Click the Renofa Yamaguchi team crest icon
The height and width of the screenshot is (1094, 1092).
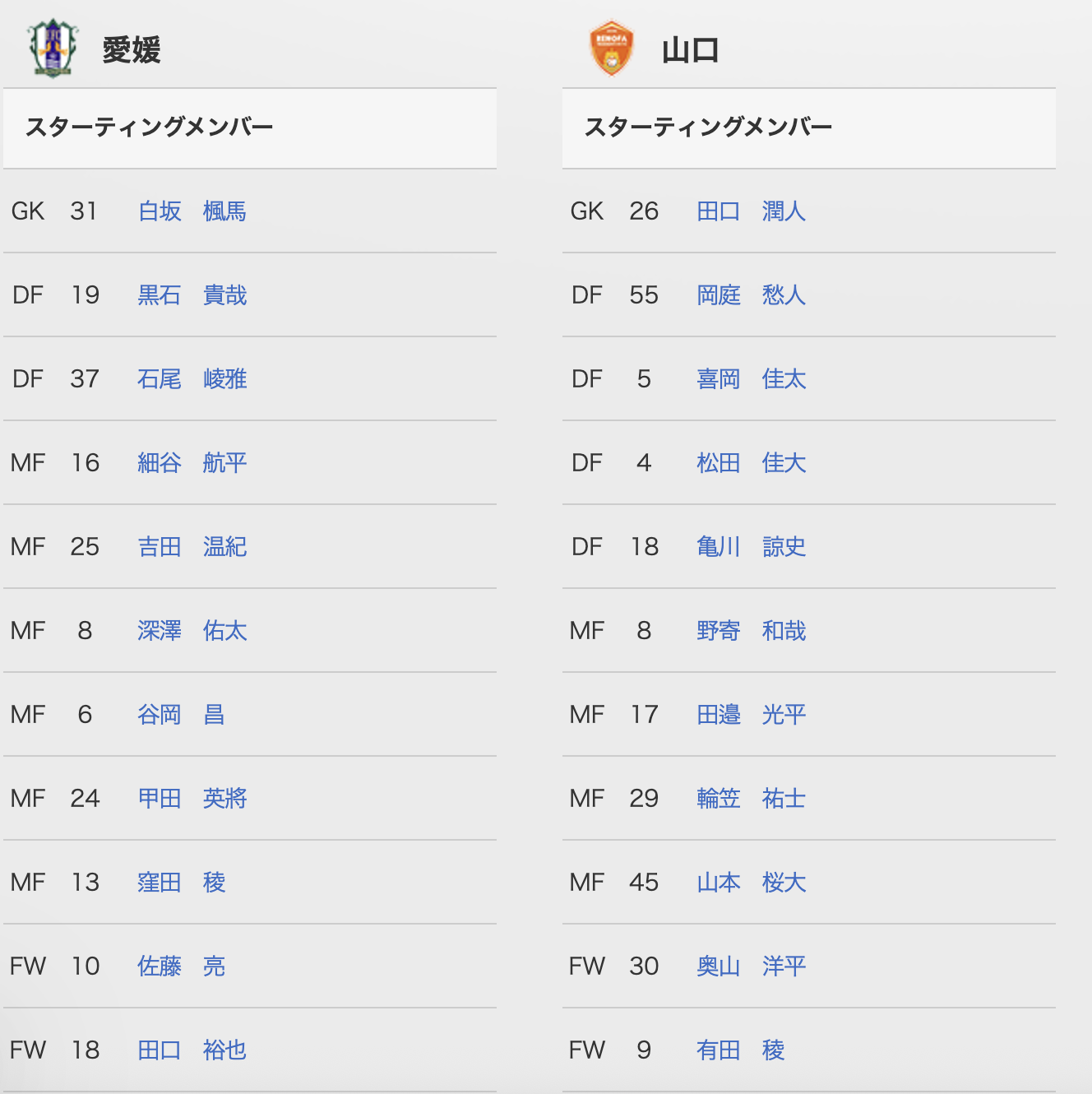point(612,49)
